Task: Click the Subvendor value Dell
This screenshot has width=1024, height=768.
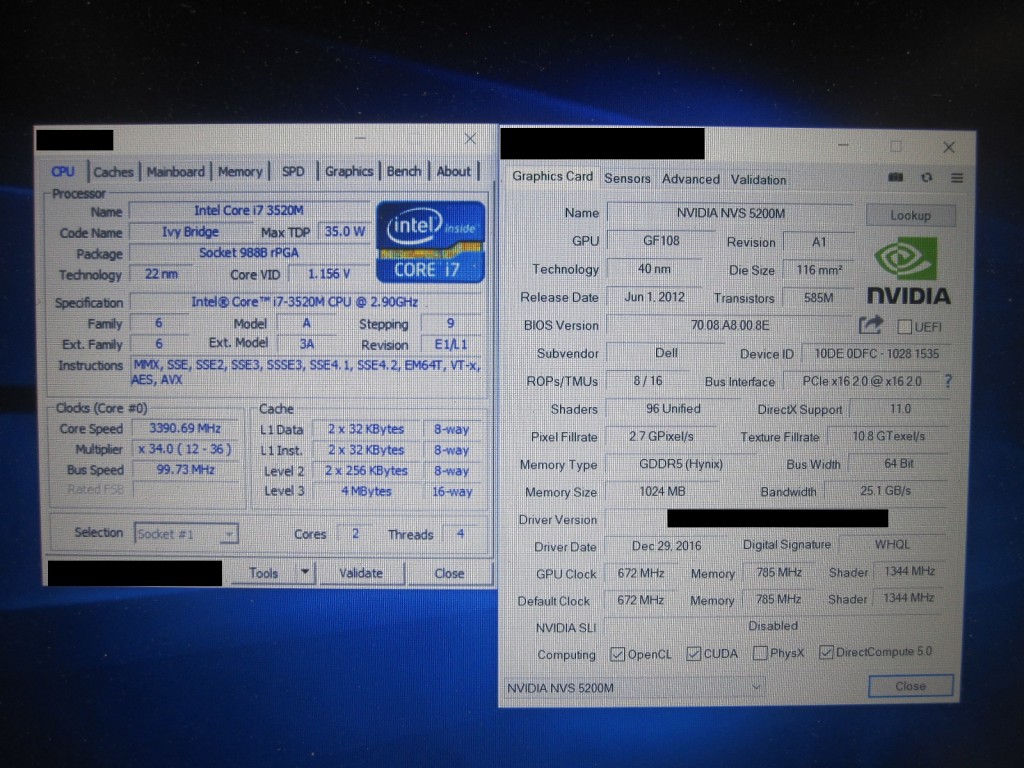Action: tap(665, 353)
